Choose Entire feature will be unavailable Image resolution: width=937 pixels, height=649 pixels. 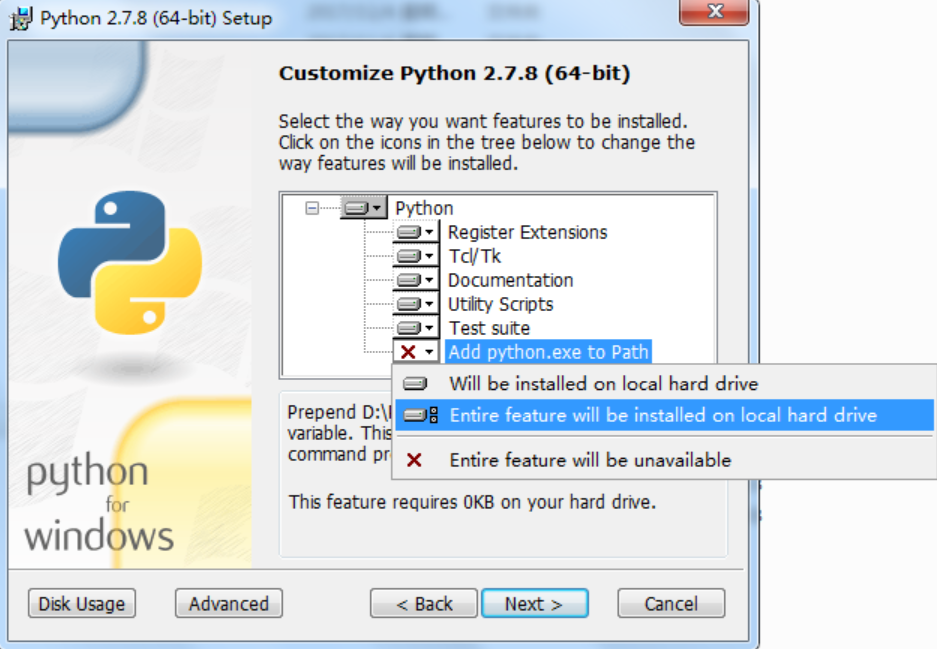coord(665,460)
